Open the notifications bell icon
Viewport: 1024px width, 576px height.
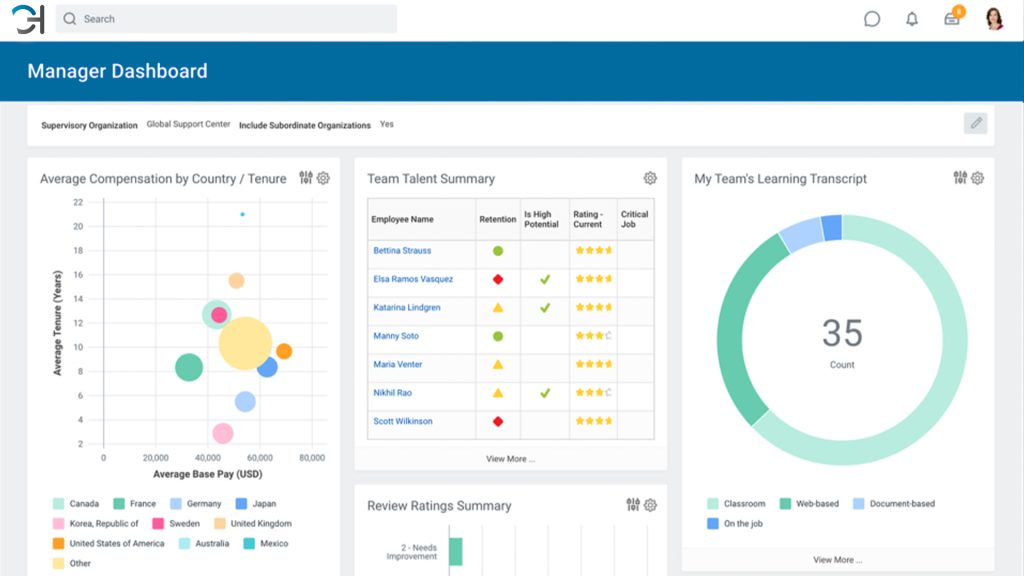912,18
